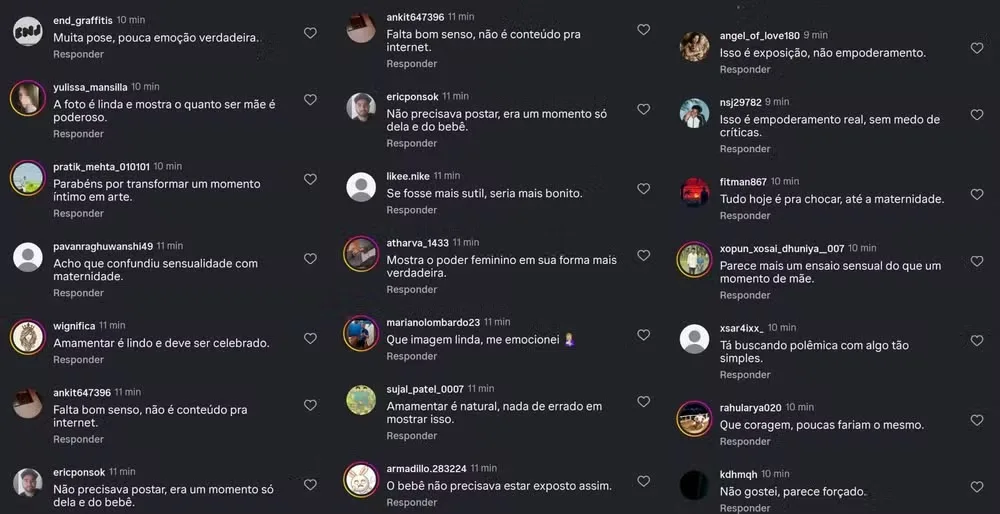The width and height of the screenshot is (1000, 514).
Task: Reply to xsar4ixx_ comment
Action: (x=745, y=375)
